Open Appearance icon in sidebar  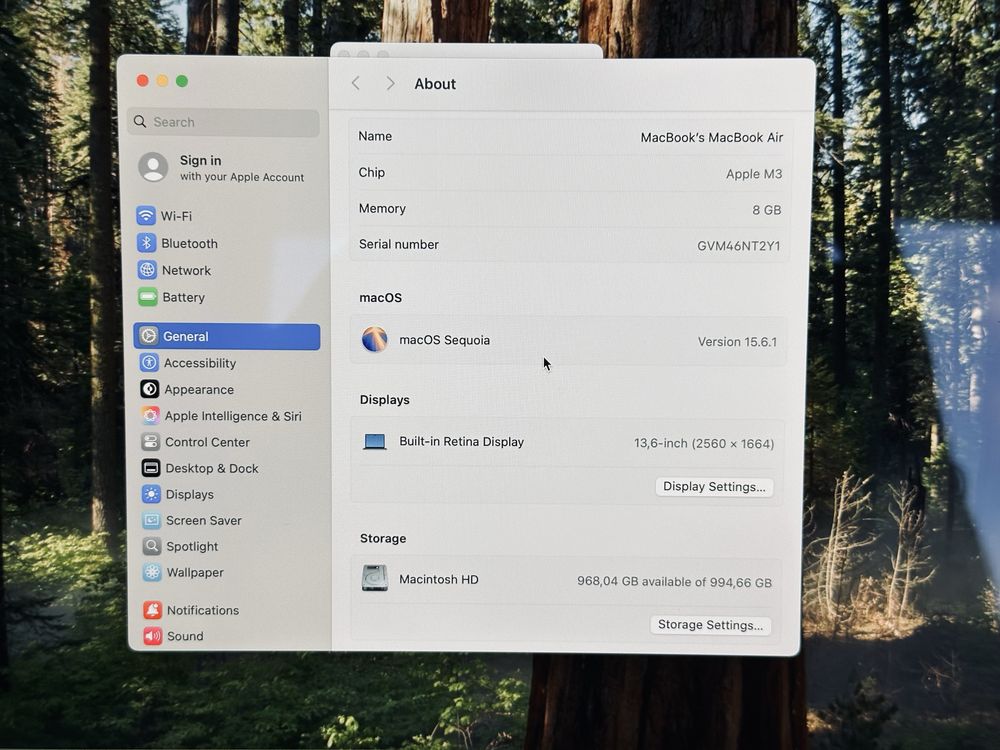click(150, 389)
